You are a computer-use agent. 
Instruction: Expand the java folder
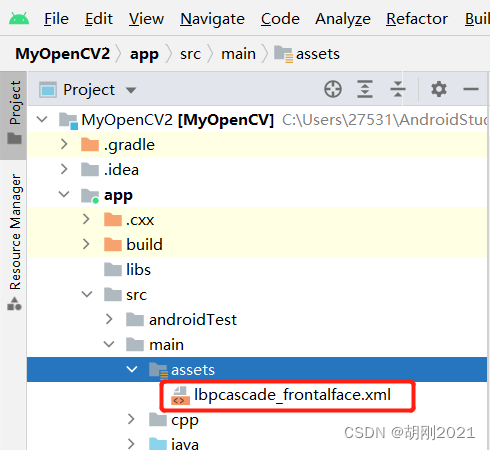click(131, 444)
